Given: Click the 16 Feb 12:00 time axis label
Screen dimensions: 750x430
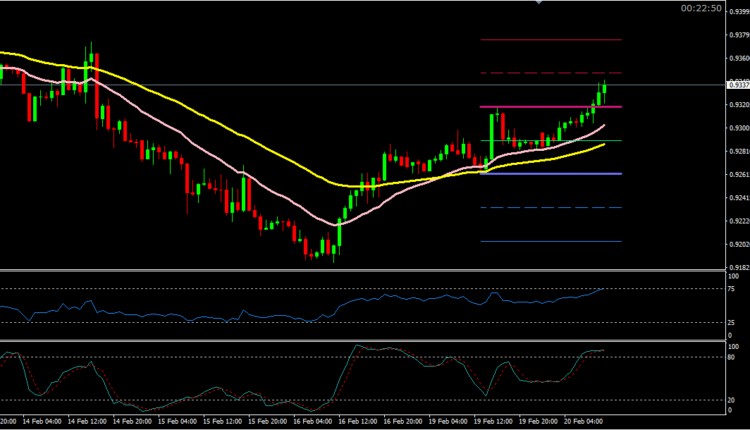Looking at the screenshot, I should 357,422.
